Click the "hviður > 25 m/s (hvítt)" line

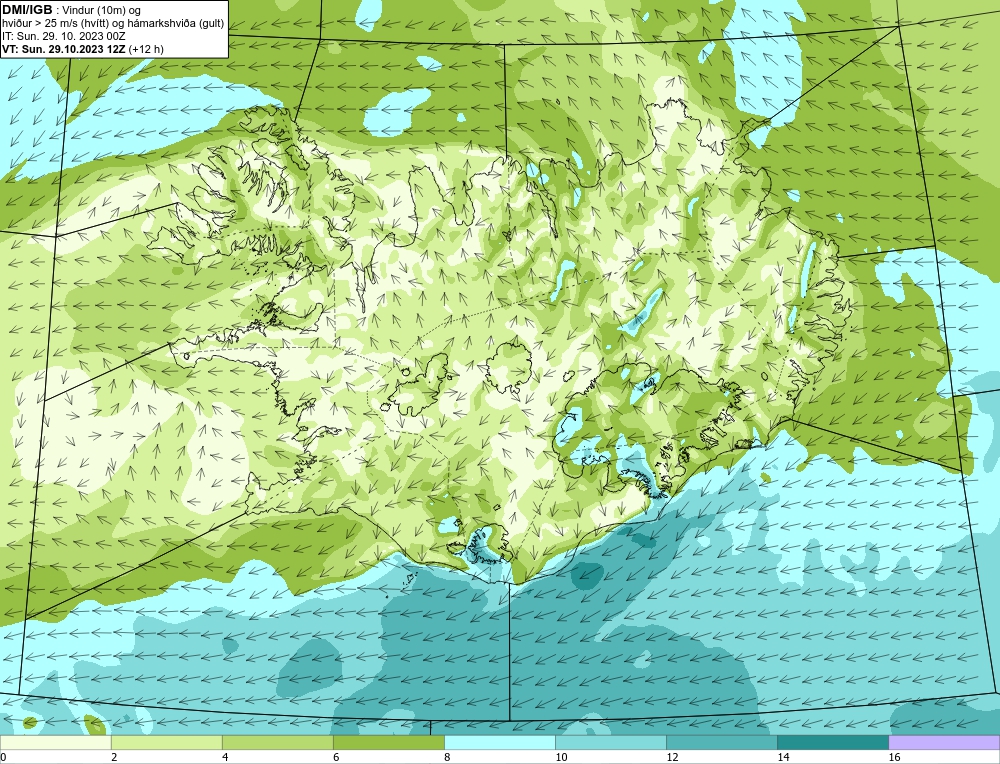point(54,24)
